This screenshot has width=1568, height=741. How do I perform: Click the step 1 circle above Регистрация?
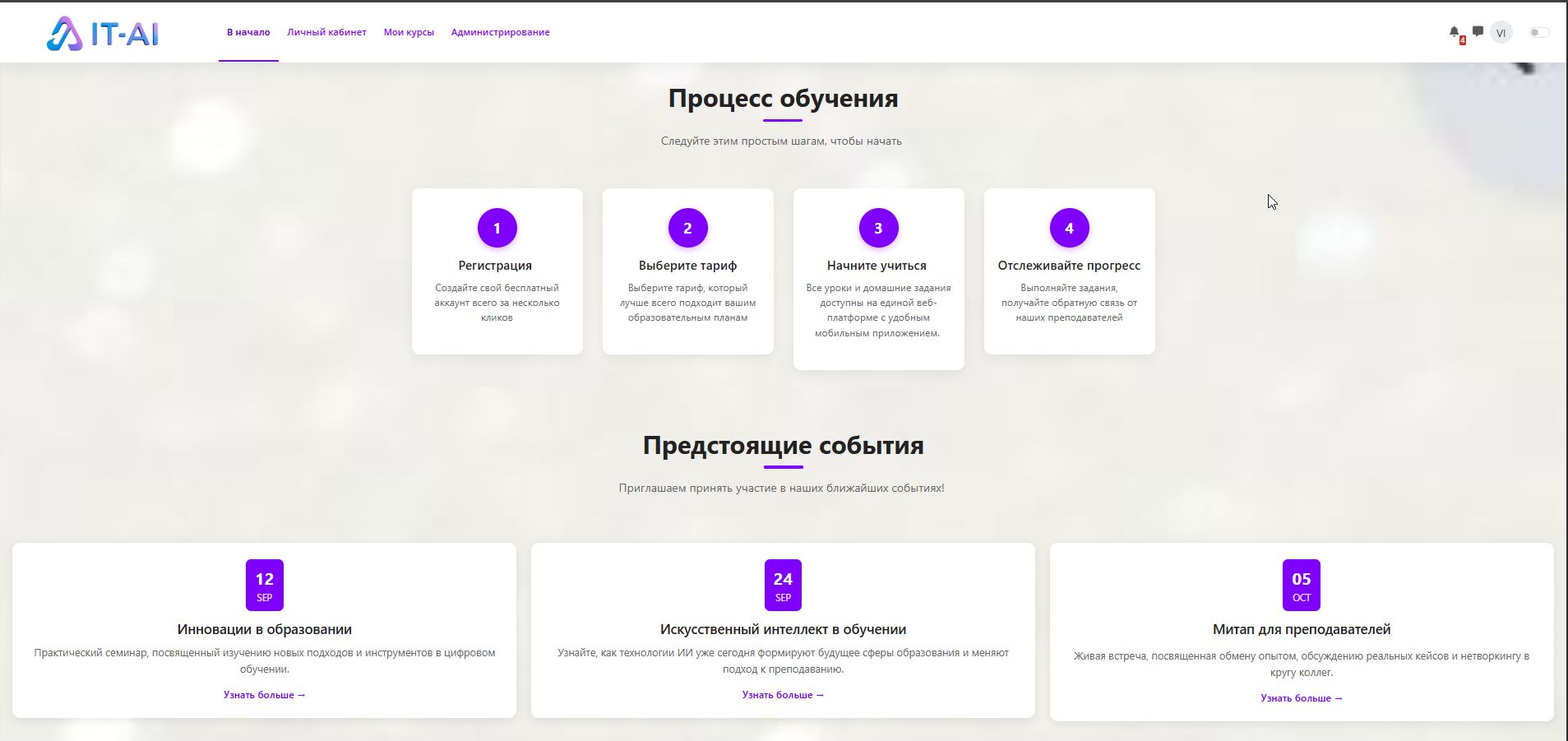pyautogui.click(x=497, y=228)
